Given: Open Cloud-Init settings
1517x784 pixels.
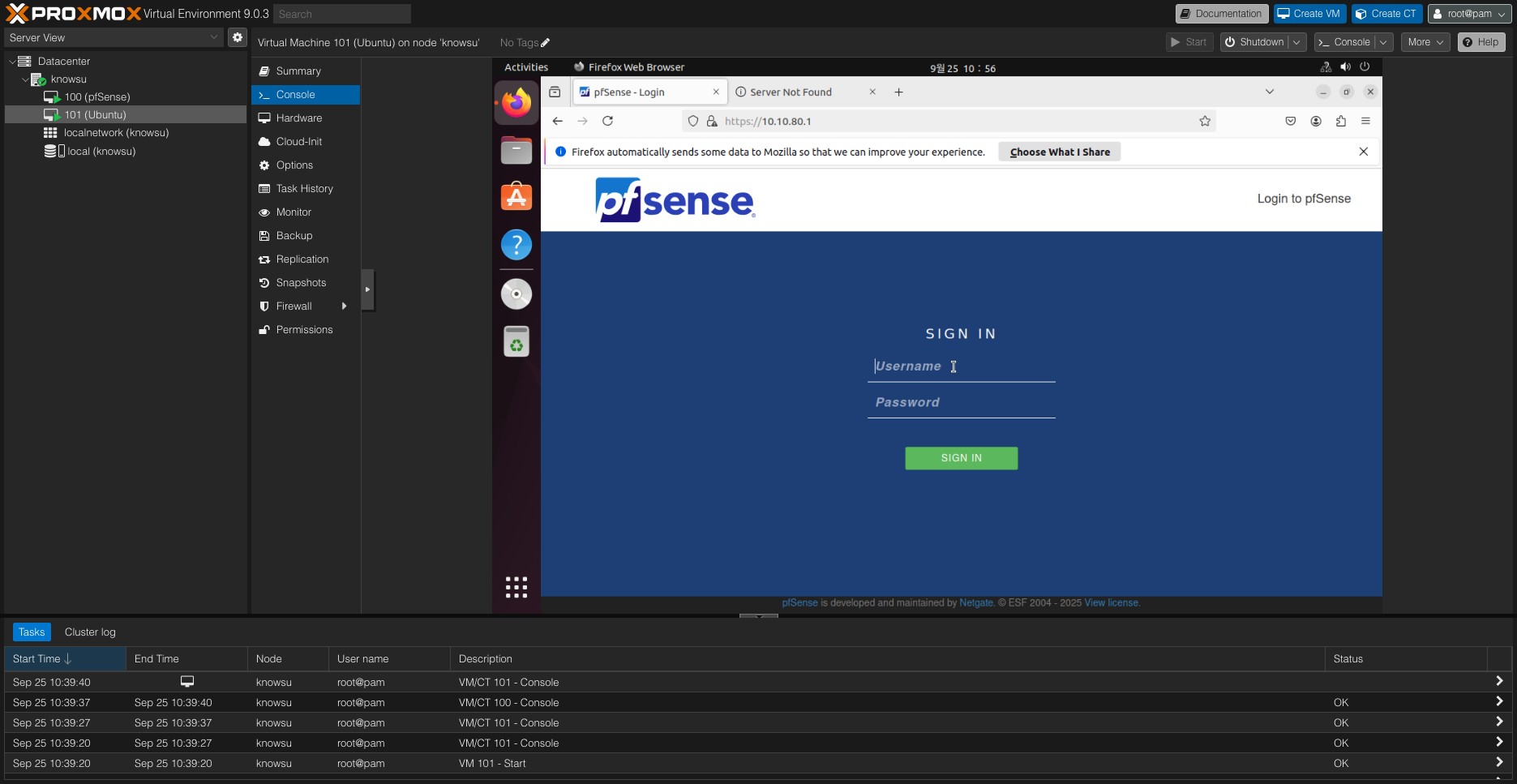Looking at the screenshot, I should pyautogui.click(x=306, y=142).
